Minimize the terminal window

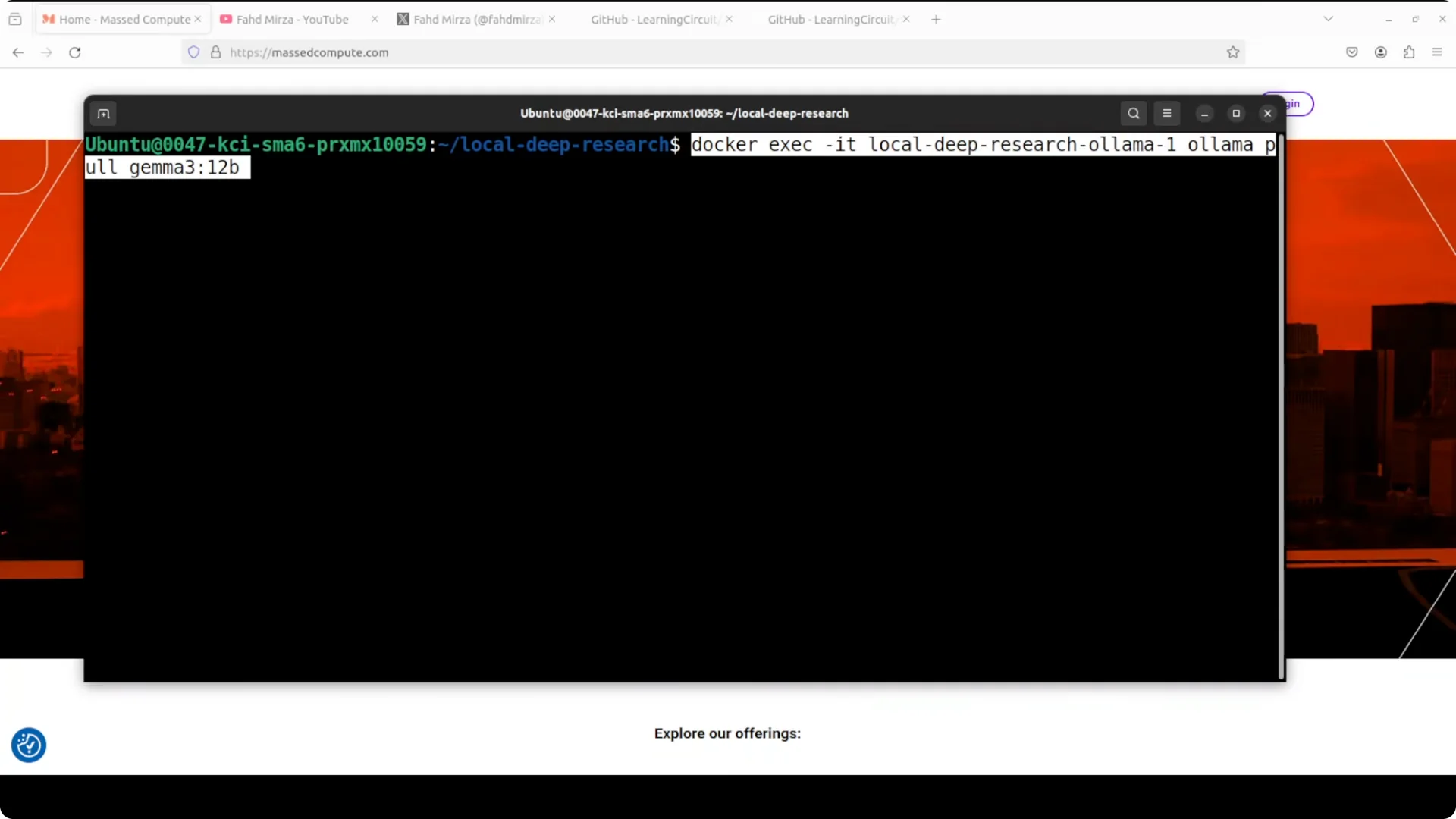coord(1204,114)
